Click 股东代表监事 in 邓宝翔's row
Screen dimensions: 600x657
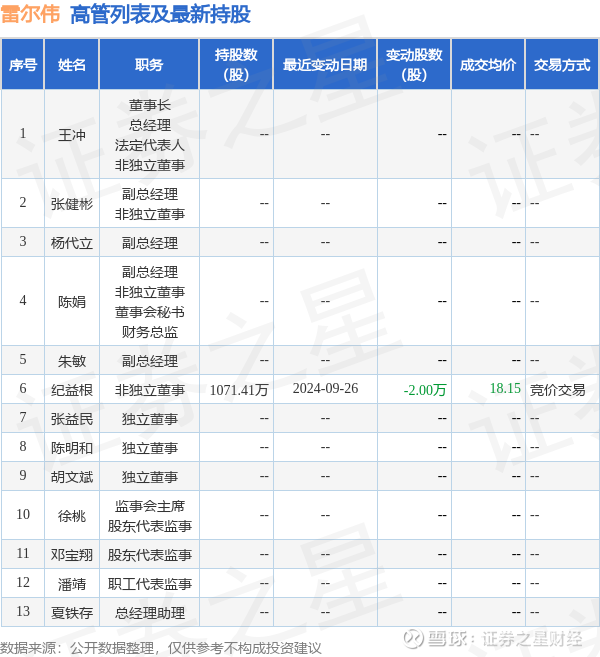(150, 555)
